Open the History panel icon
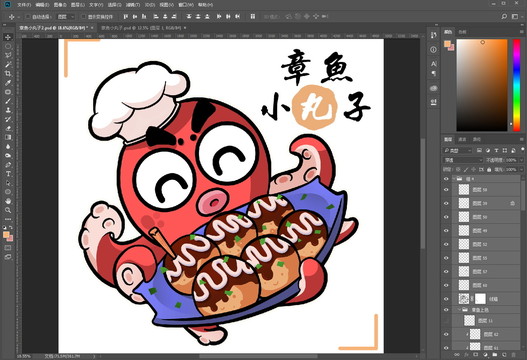 click(433, 35)
